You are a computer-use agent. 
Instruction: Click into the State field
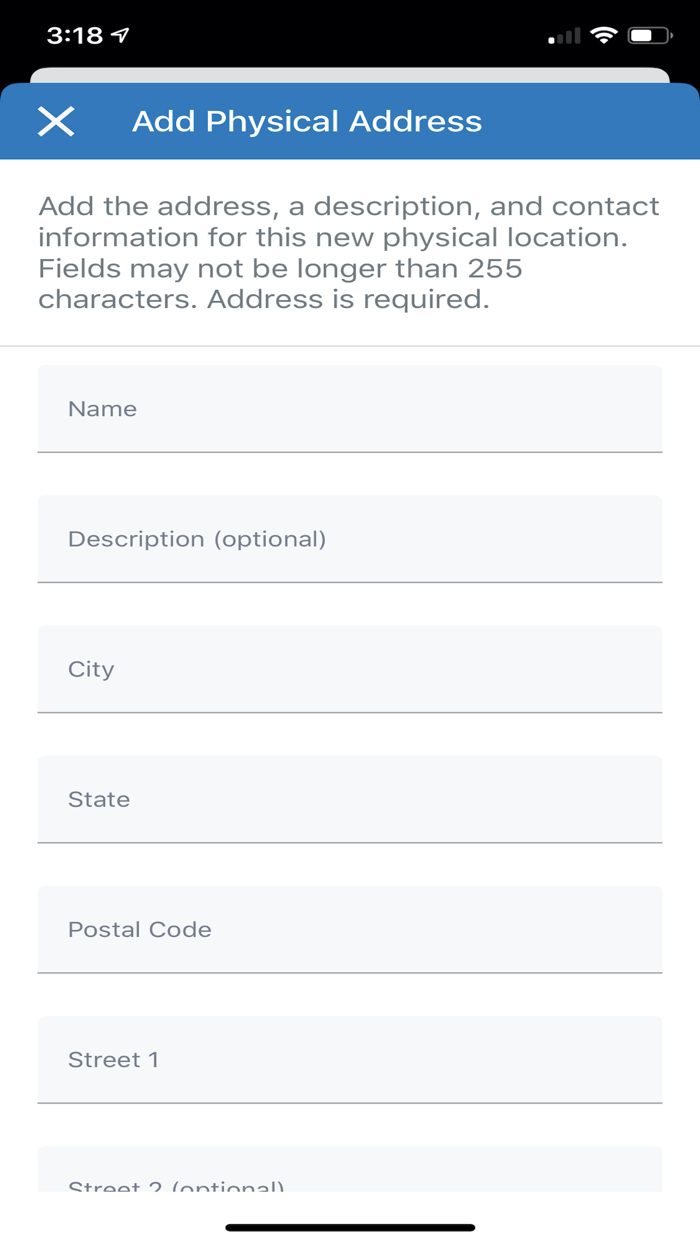click(350, 799)
